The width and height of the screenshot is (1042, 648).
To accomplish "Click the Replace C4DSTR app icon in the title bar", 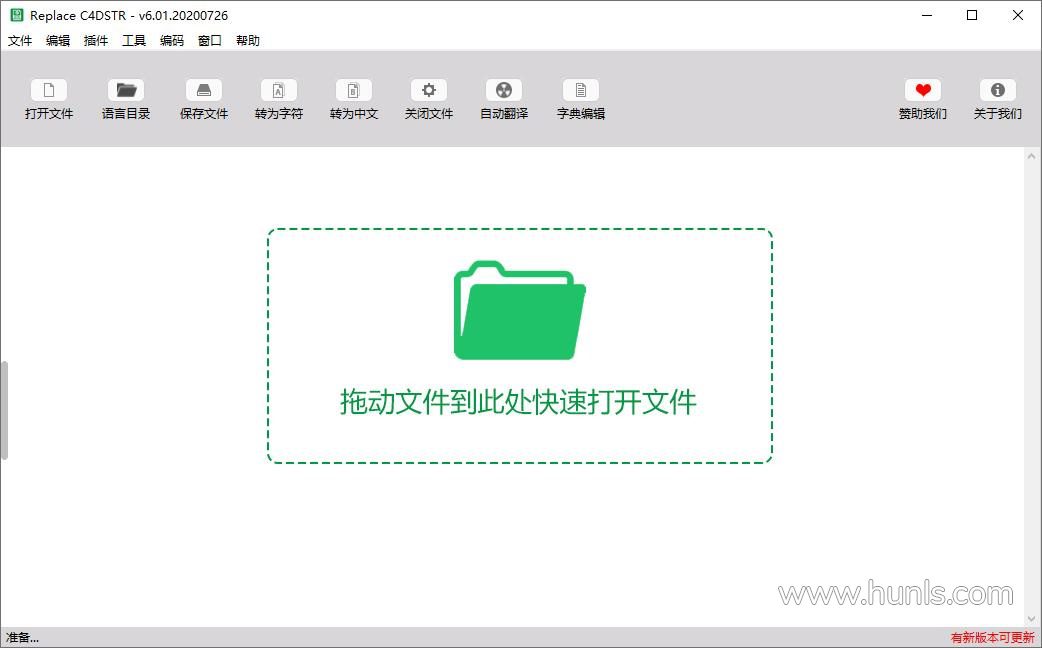I will pos(17,15).
